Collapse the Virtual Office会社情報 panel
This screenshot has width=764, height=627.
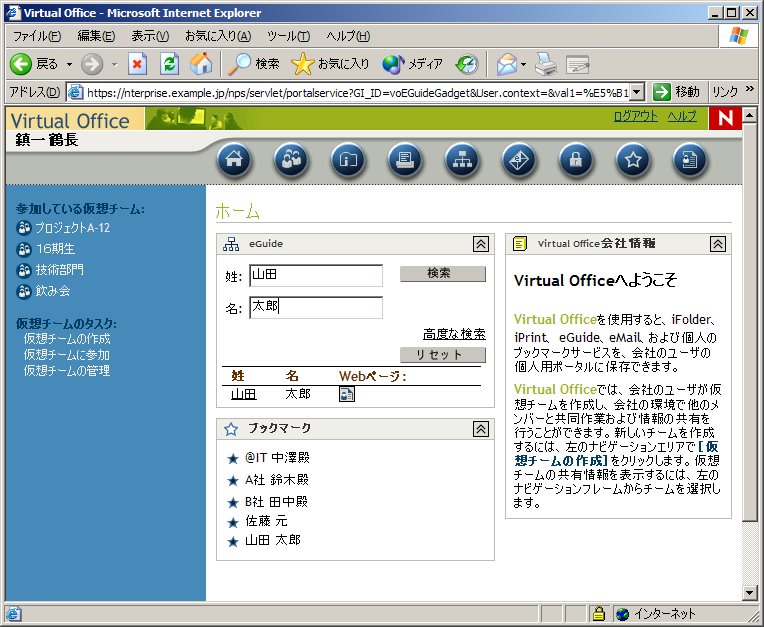(x=718, y=244)
